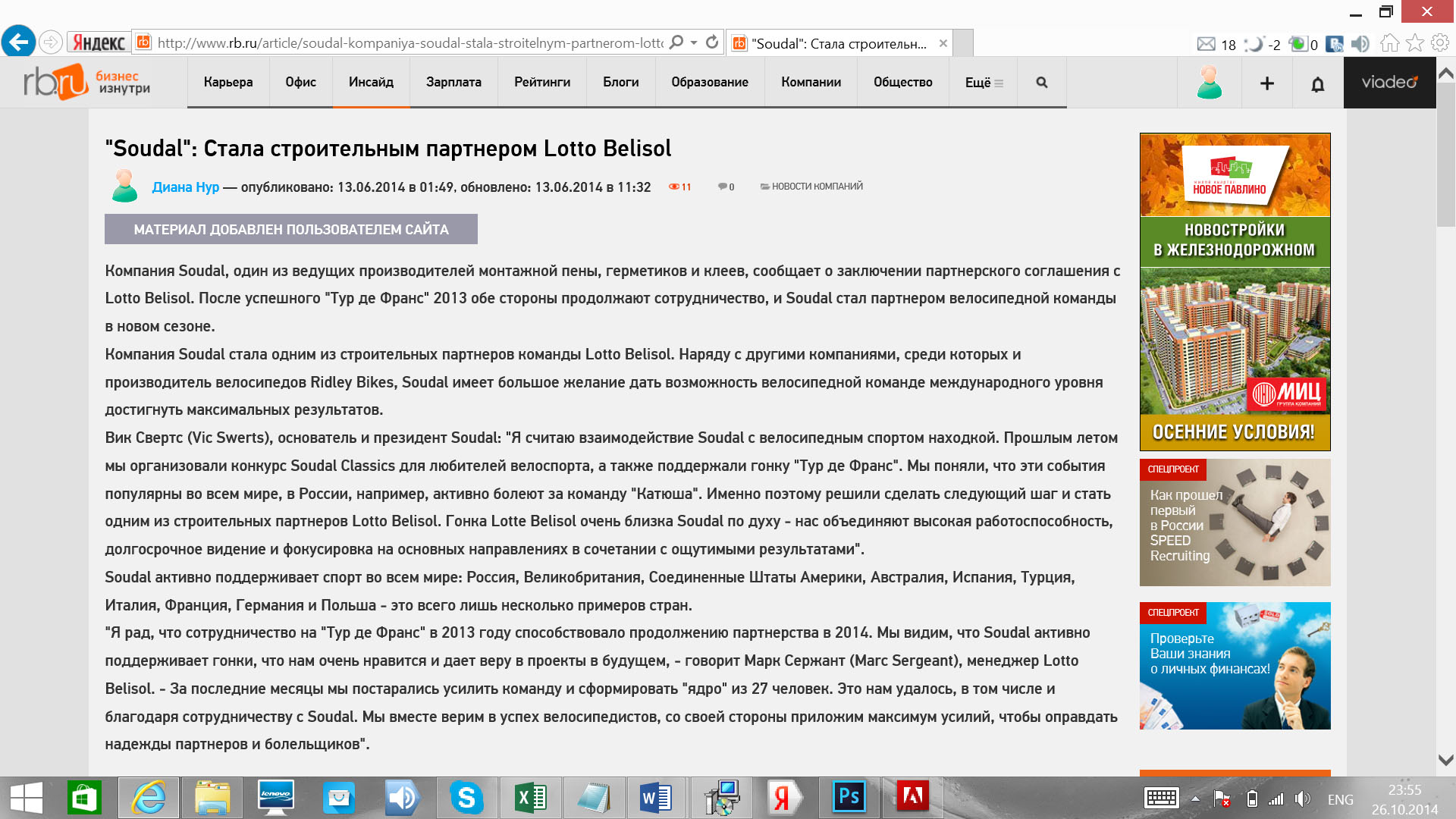This screenshot has height=819, width=1456.
Task: Open the Карьера navigation tab
Action: point(227,82)
